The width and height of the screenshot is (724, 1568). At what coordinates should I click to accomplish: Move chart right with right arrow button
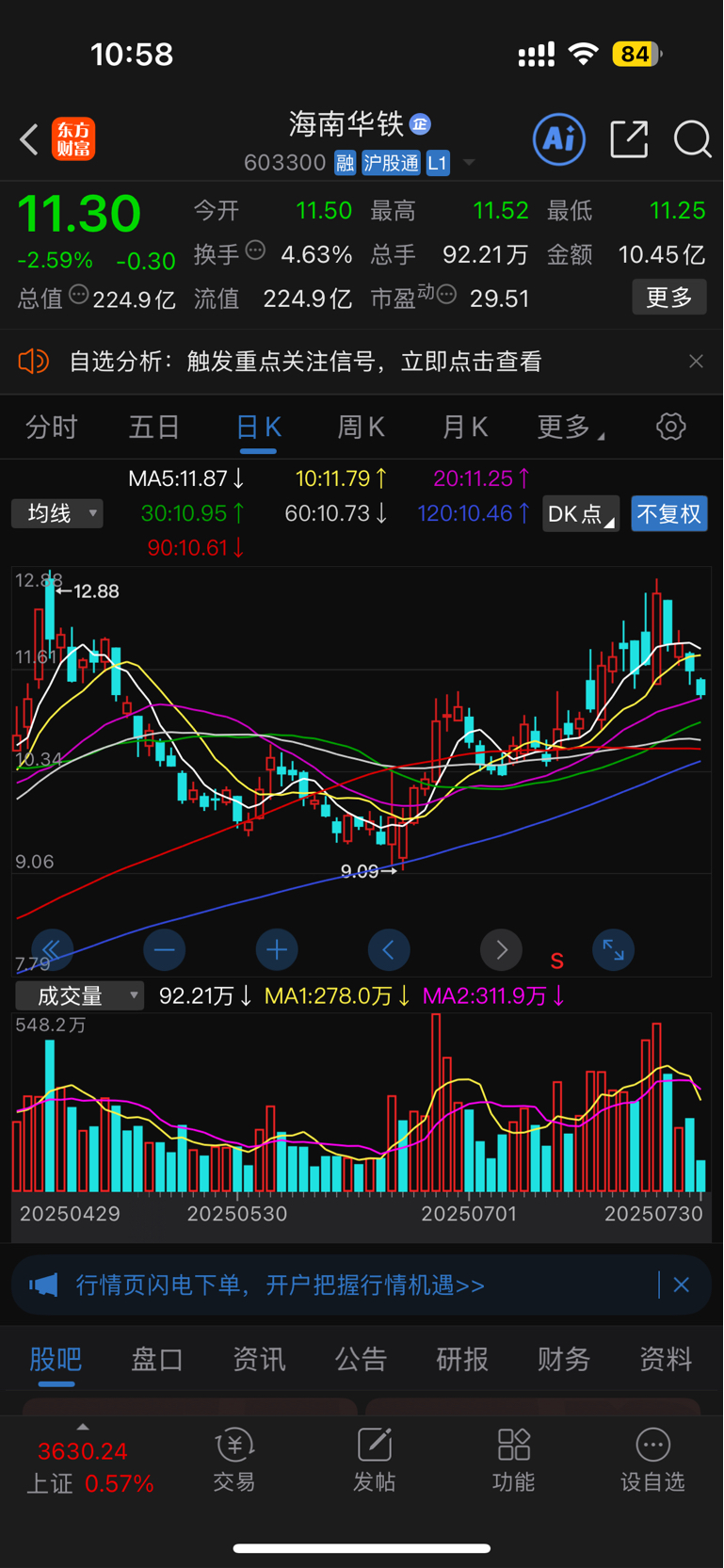[501, 950]
